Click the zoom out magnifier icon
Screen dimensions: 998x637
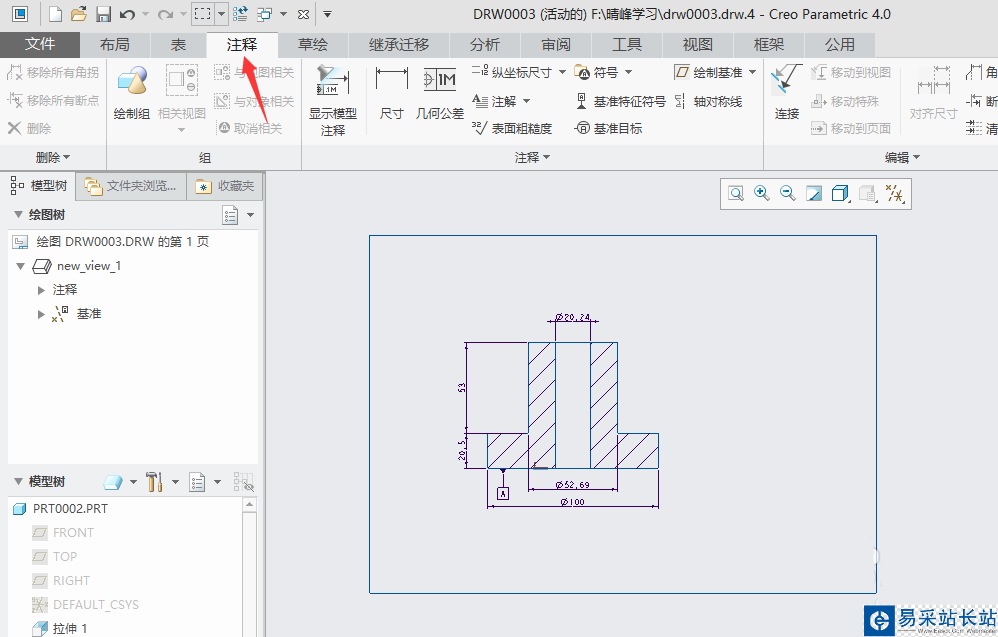click(x=787, y=193)
